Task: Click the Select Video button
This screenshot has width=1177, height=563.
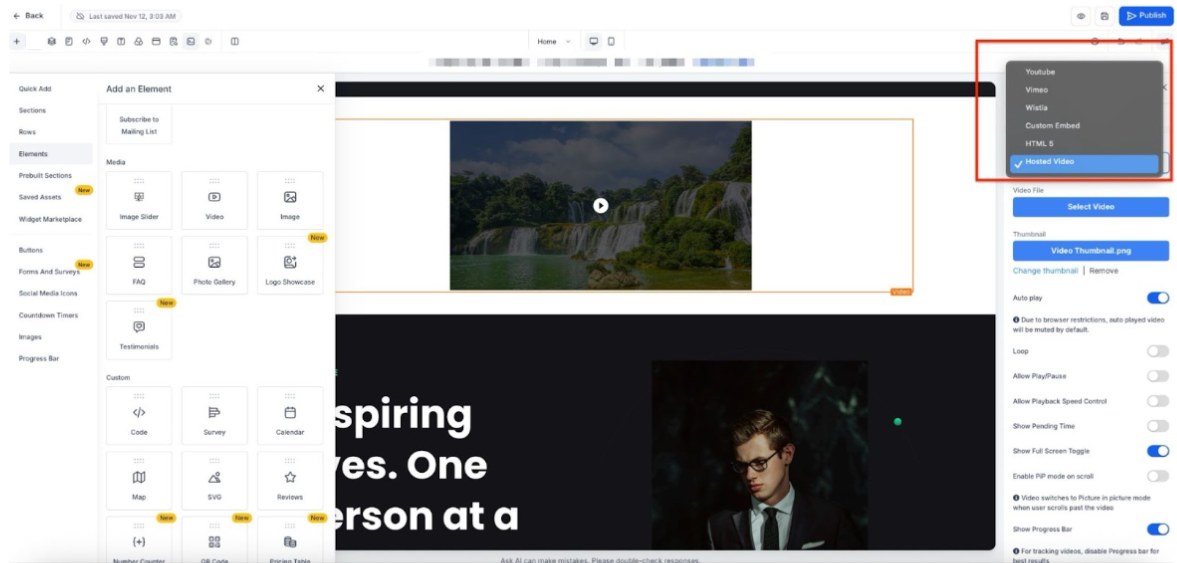Action: click(x=1091, y=206)
